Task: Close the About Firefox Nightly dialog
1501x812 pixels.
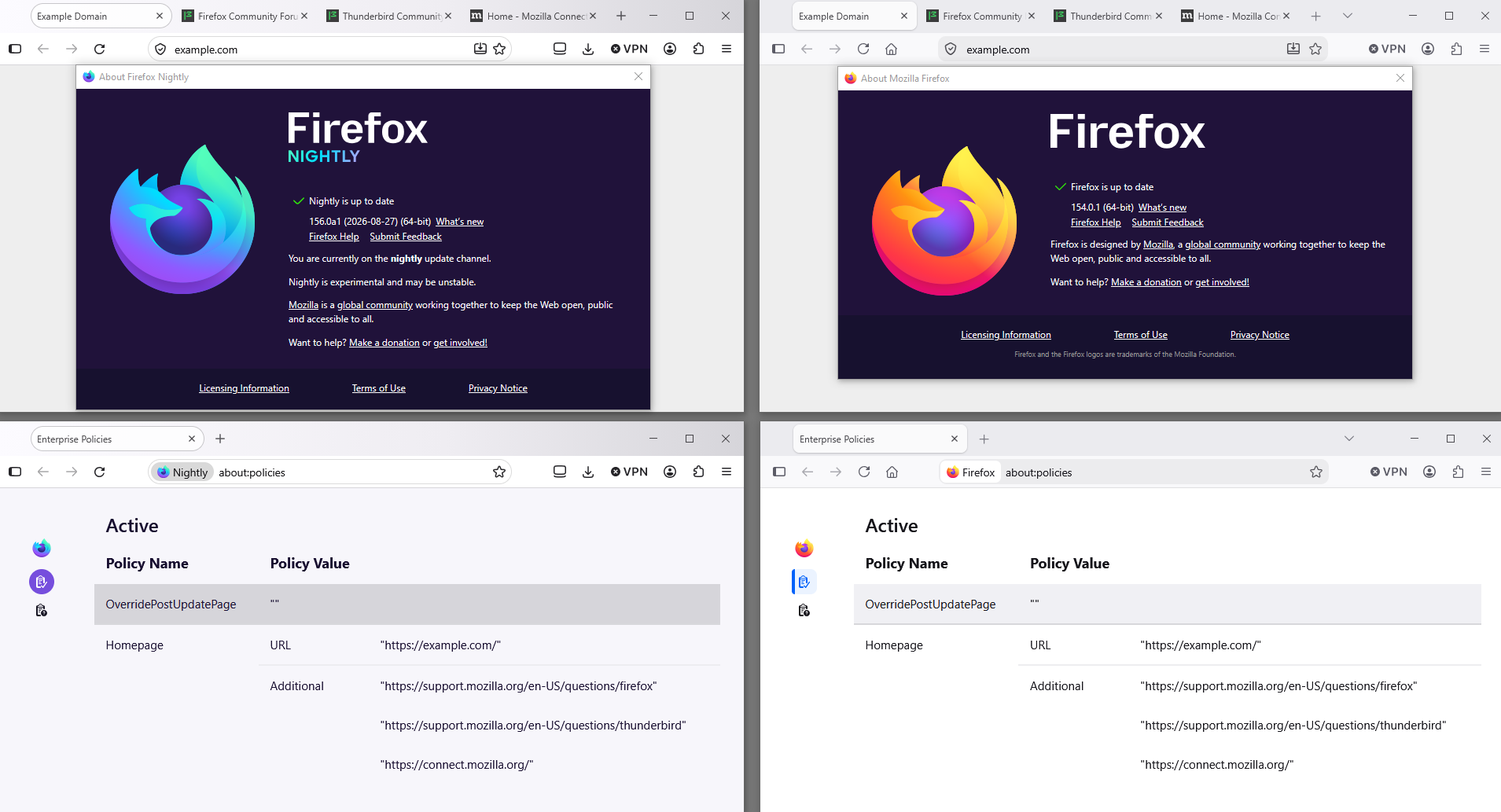Action: click(x=638, y=76)
